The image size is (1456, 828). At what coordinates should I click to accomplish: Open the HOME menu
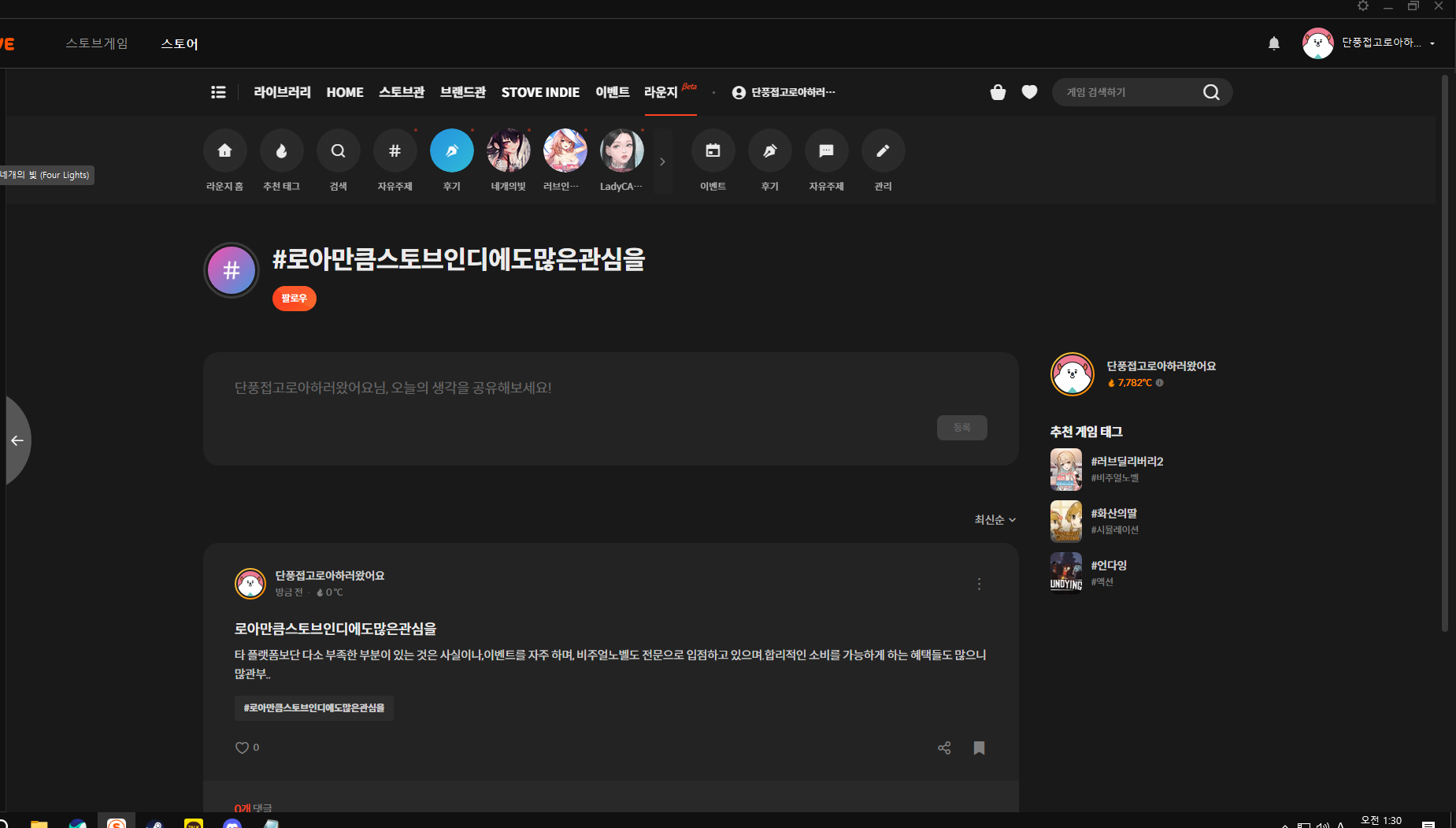click(345, 92)
